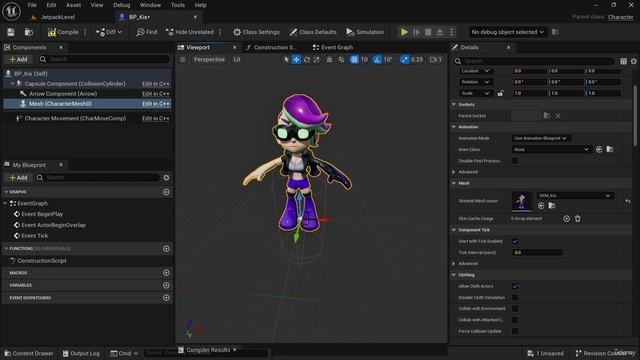
Task: Click the Save blueprint icon
Action: click(x=11, y=32)
